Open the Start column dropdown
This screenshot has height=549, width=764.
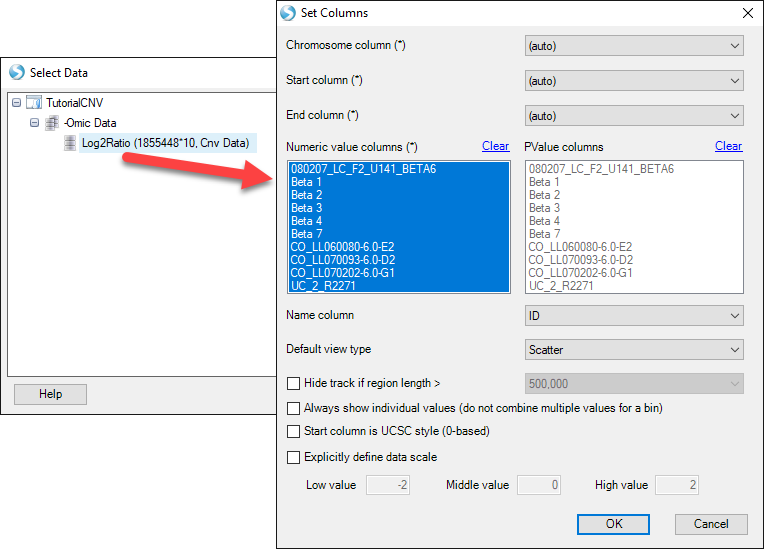click(x=634, y=81)
